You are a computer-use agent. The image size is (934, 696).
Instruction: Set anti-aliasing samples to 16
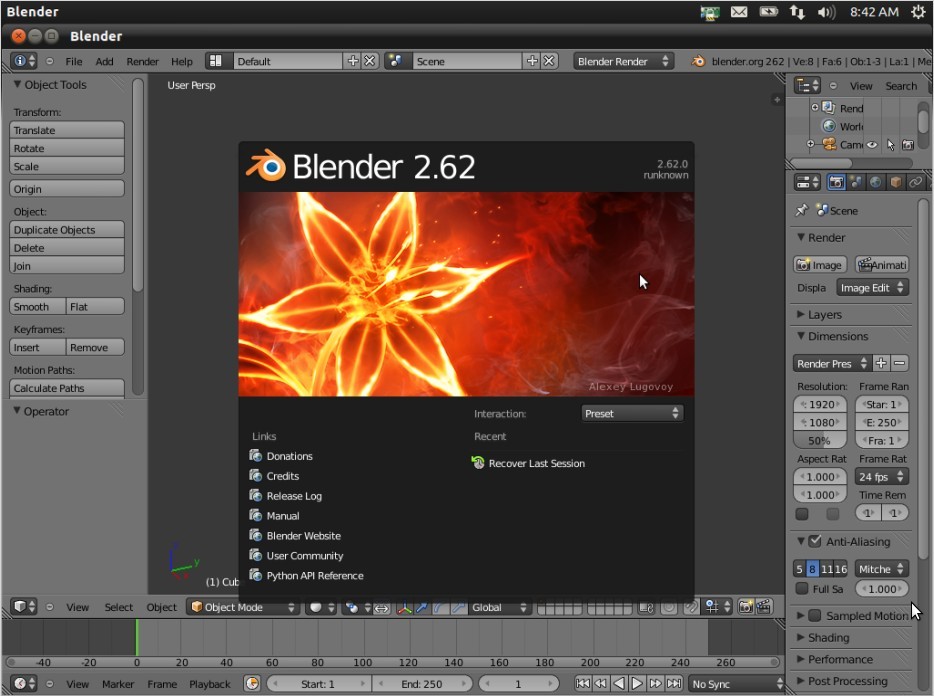pyautogui.click(x=840, y=569)
